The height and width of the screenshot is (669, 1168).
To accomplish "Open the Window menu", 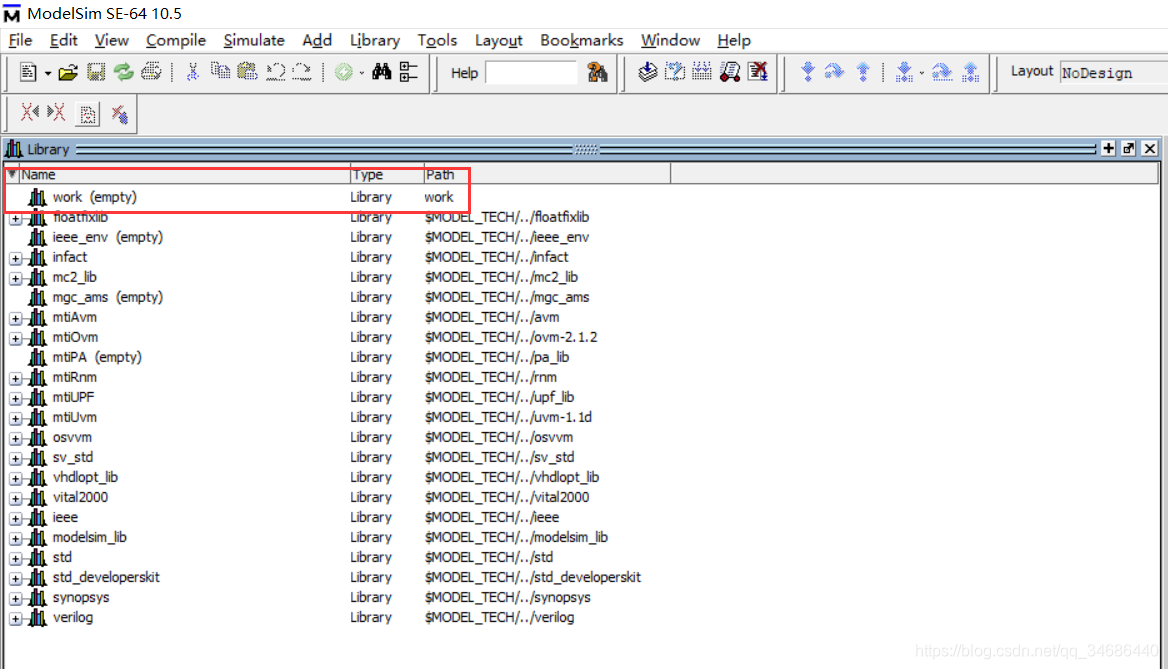I will (x=670, y=40).
